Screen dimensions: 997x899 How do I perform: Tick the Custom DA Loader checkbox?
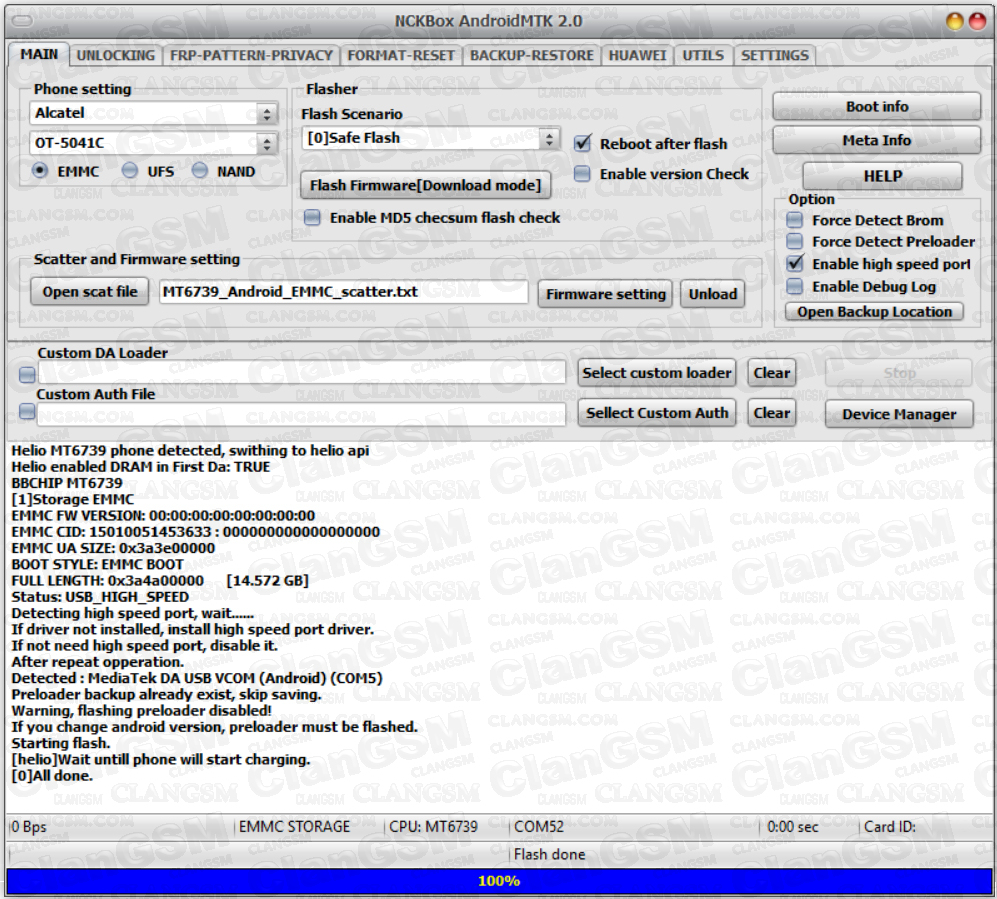(x=27, y=374)
